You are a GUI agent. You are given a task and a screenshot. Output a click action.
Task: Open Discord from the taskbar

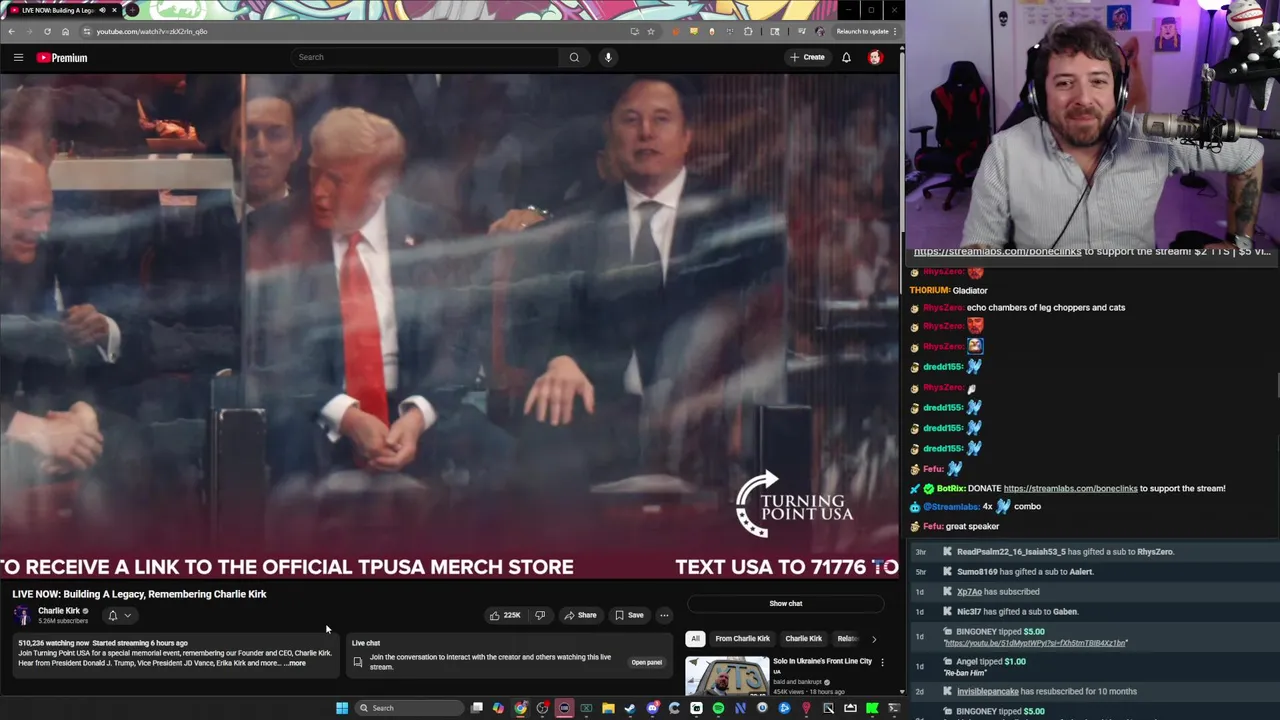coord(652,708)
